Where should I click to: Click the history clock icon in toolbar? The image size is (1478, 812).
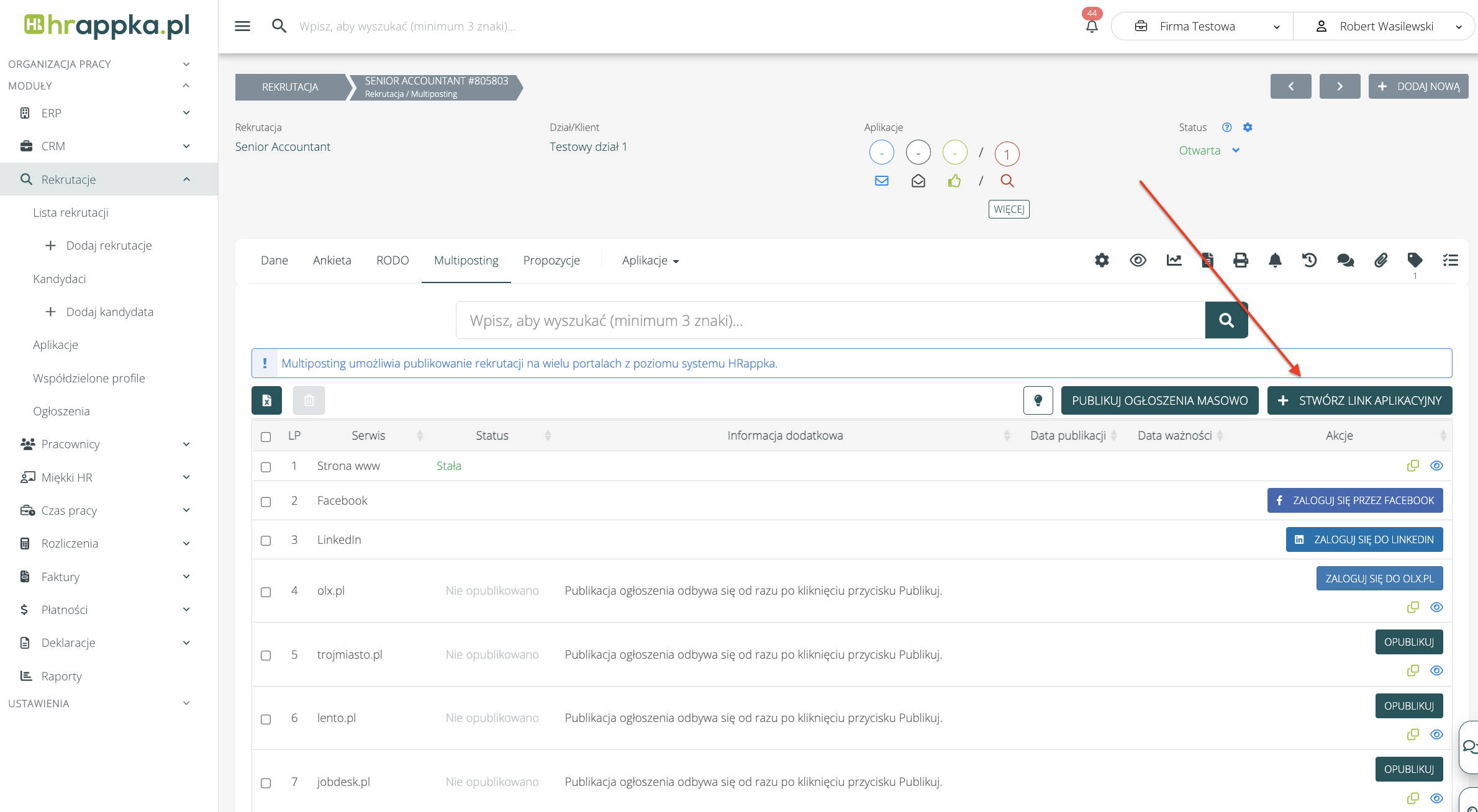point(1309,260)
